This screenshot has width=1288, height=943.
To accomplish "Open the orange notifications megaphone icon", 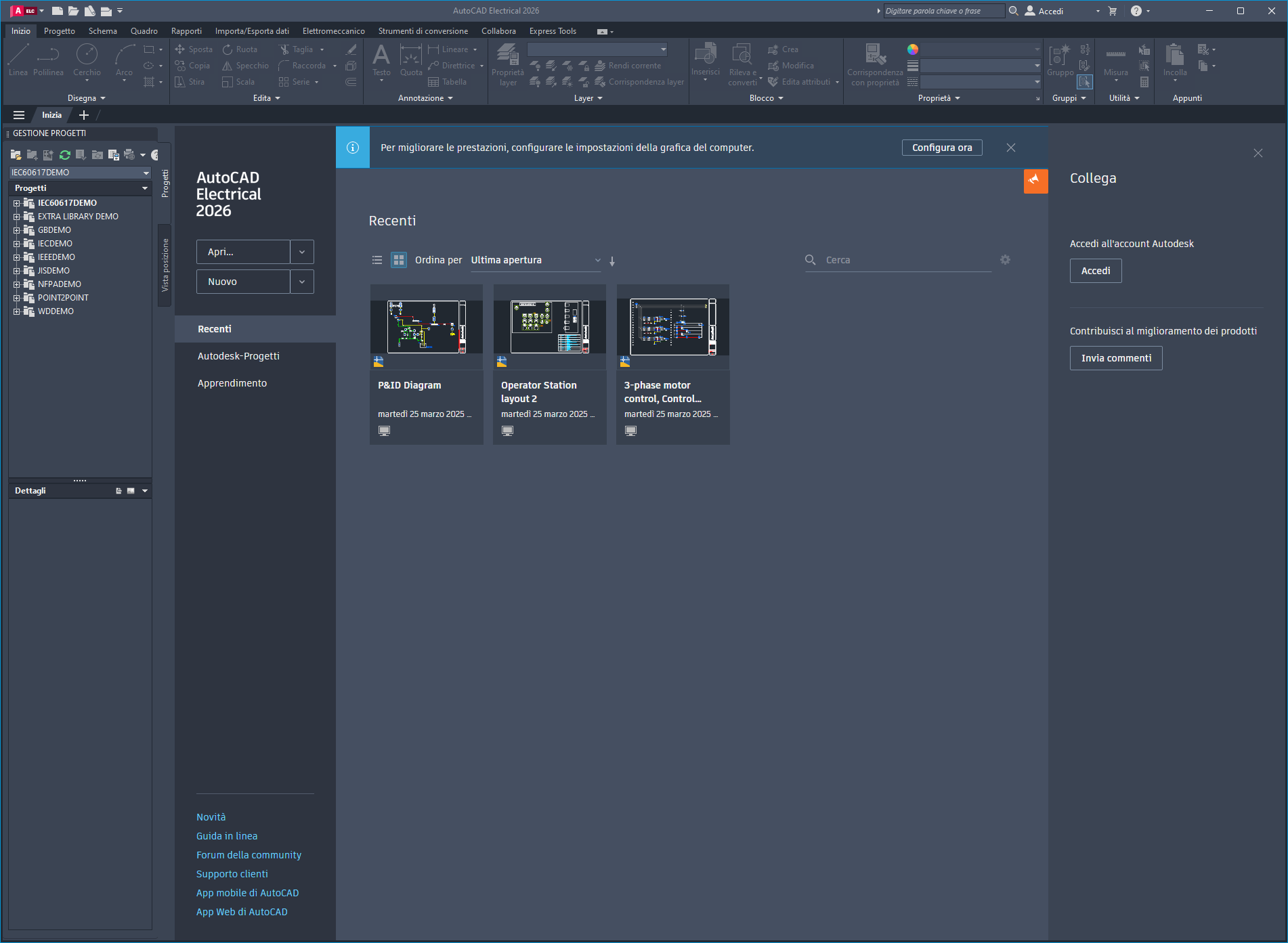I will click(1035, 180).
